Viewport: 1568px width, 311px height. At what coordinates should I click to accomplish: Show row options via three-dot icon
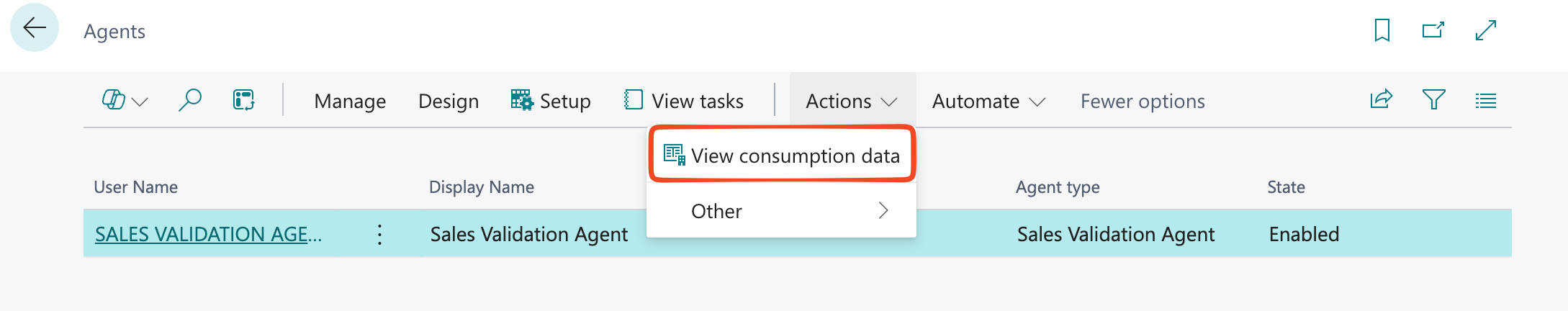[379, 234]
